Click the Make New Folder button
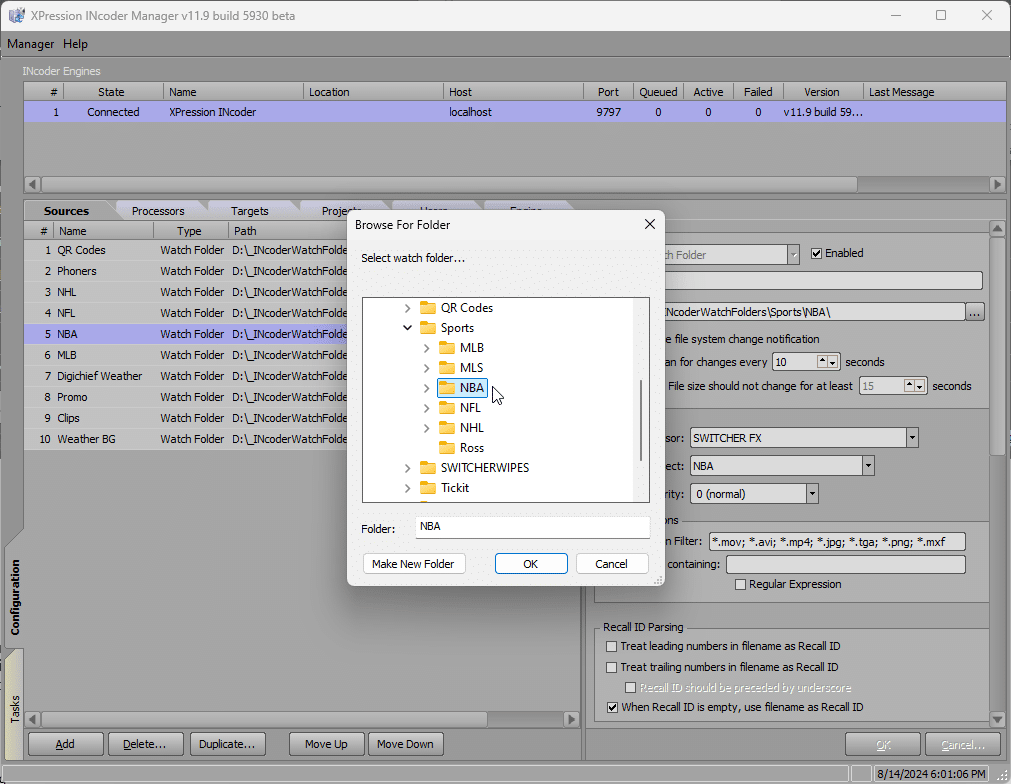The height and width of the screenshot is (784, 1011). pyautogui.click(x=413, y=564)
